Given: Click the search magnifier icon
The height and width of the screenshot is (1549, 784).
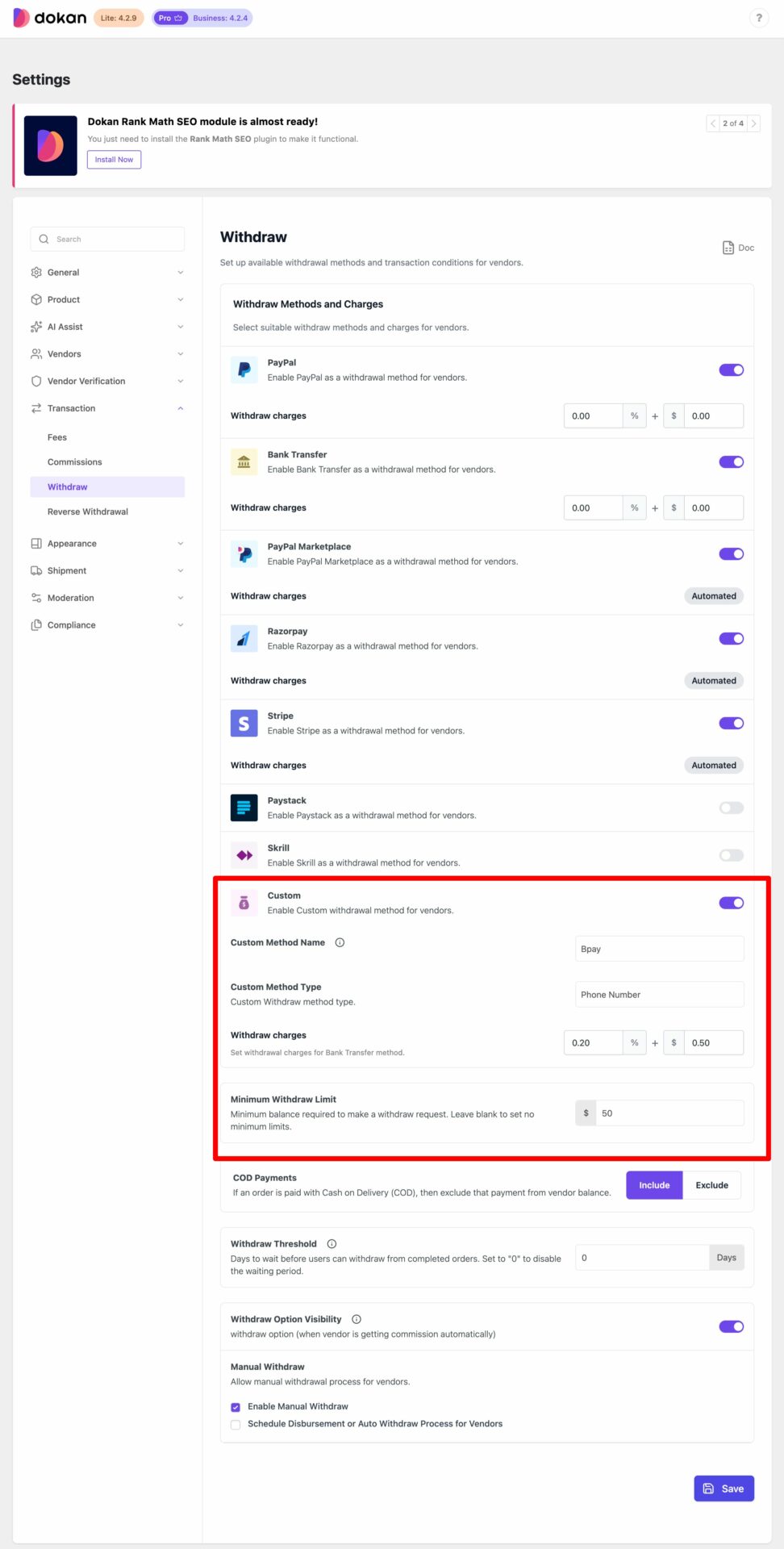Looking at the screenshot, I should pyautogui.click(x=44, y=239).
